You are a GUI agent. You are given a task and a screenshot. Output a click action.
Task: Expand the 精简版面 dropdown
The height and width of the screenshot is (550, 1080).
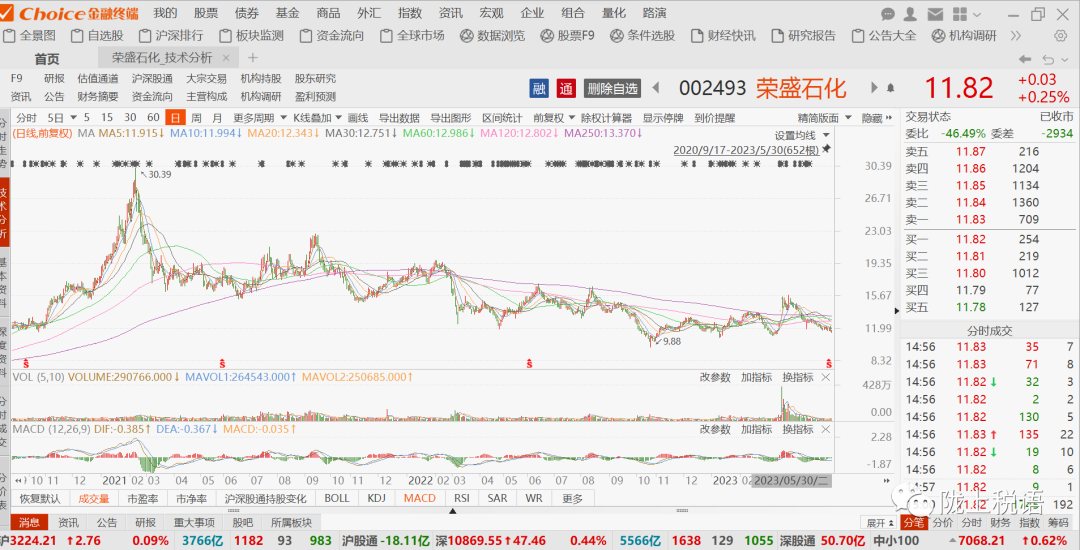[x=824, y=118]
